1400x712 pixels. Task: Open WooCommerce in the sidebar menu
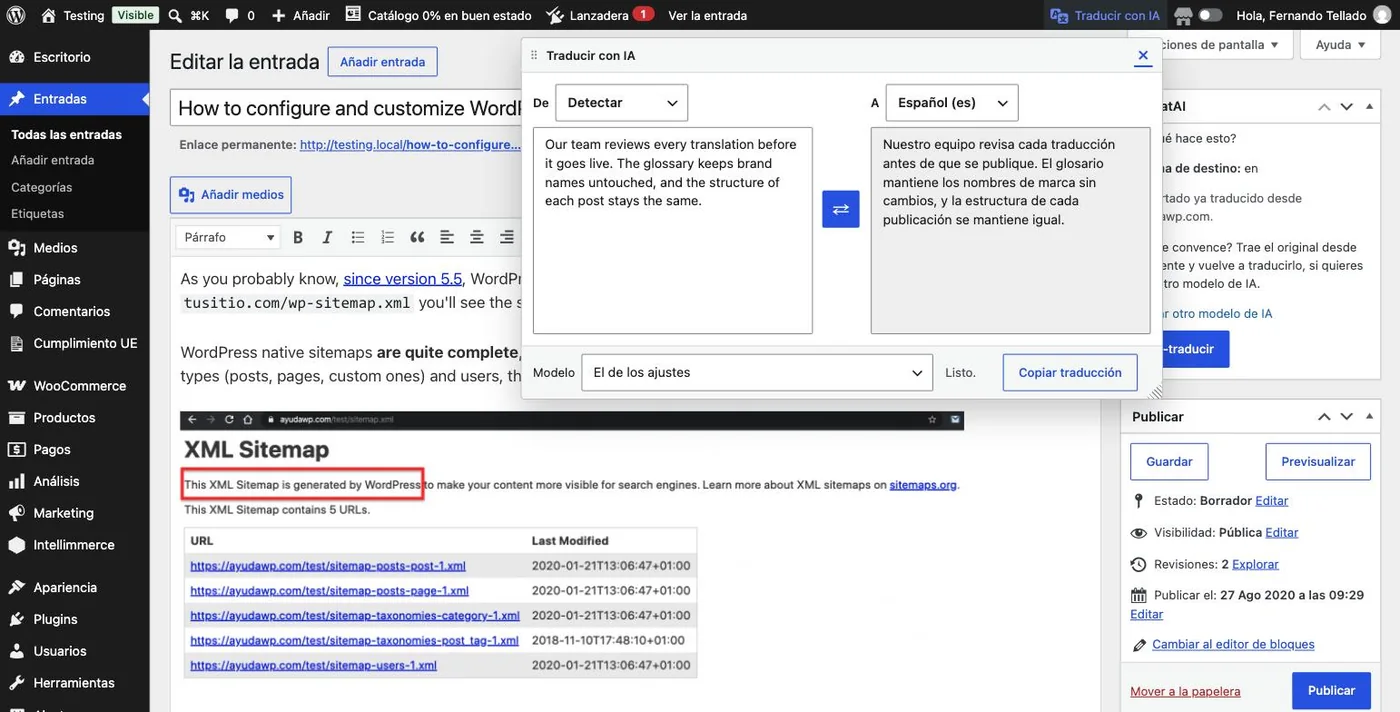(75, 386)
